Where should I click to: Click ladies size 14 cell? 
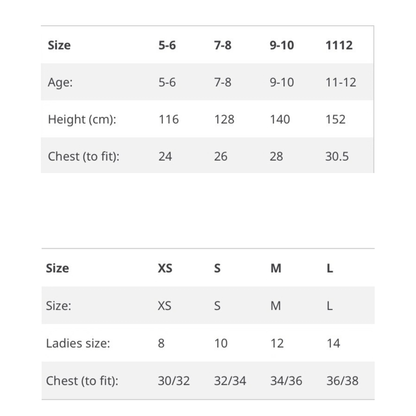333,343
